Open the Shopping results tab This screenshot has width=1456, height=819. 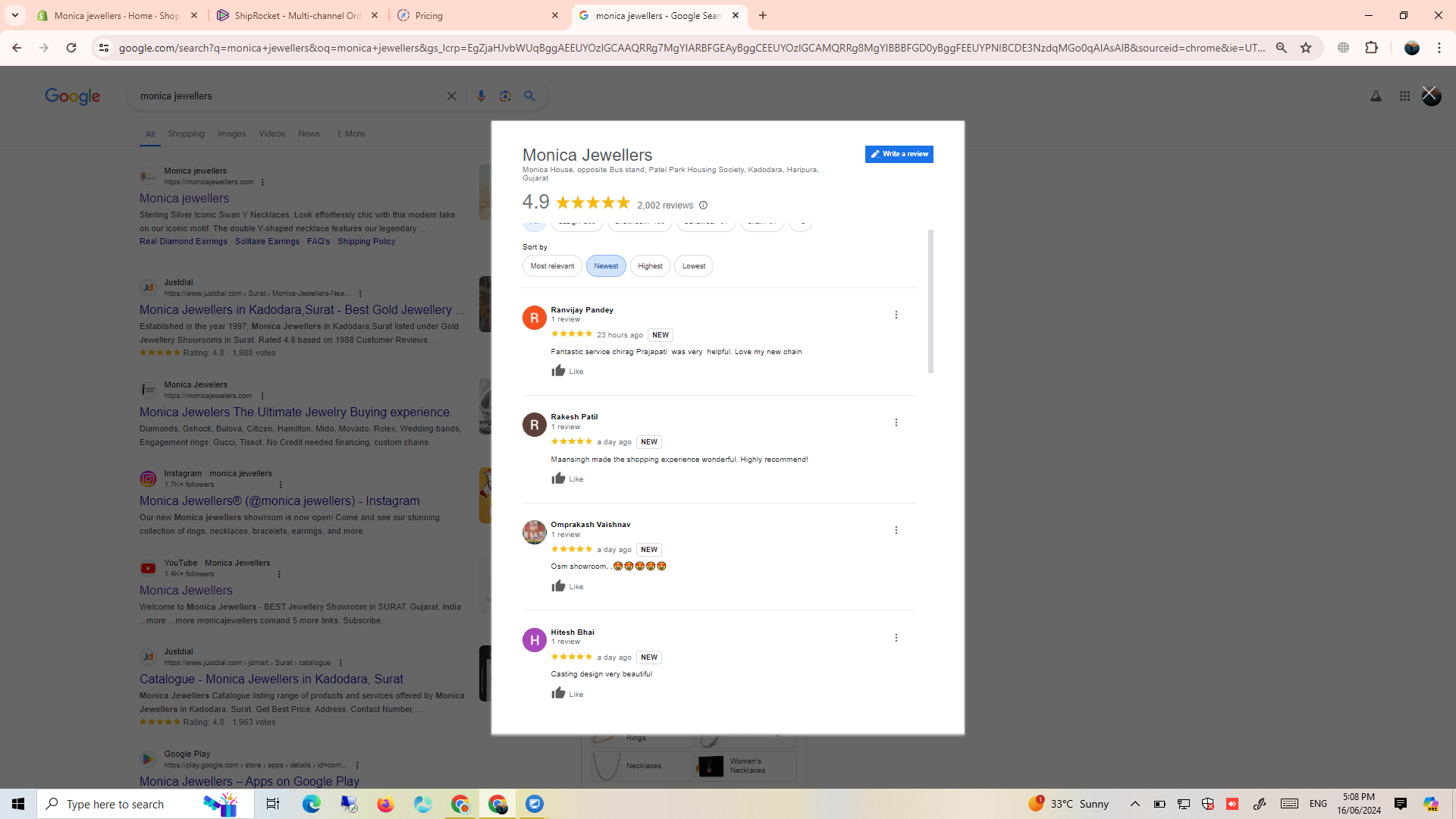pyautogui.click(x=186, y=134)
